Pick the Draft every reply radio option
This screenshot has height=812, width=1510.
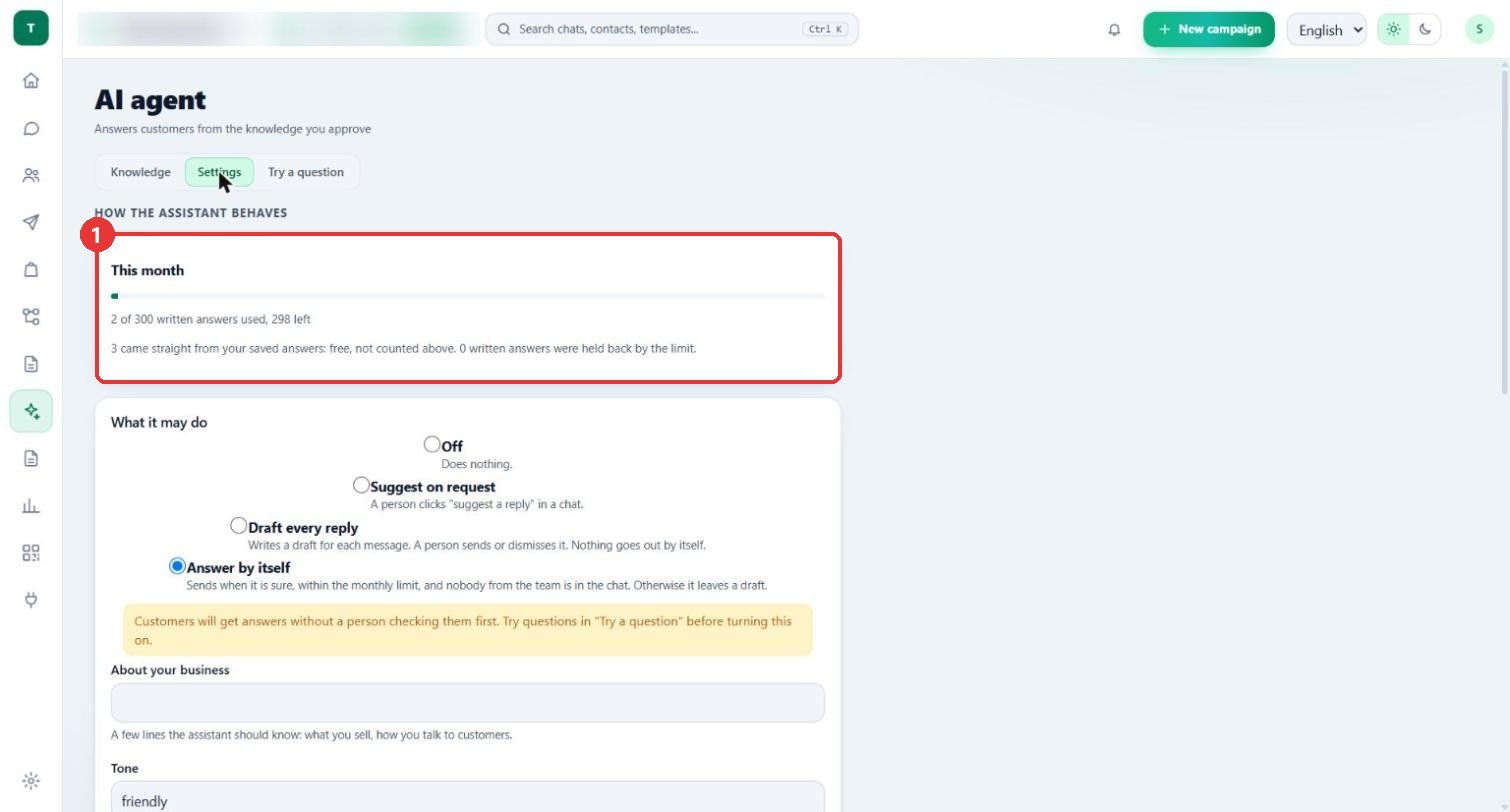(x=238, y=526)
